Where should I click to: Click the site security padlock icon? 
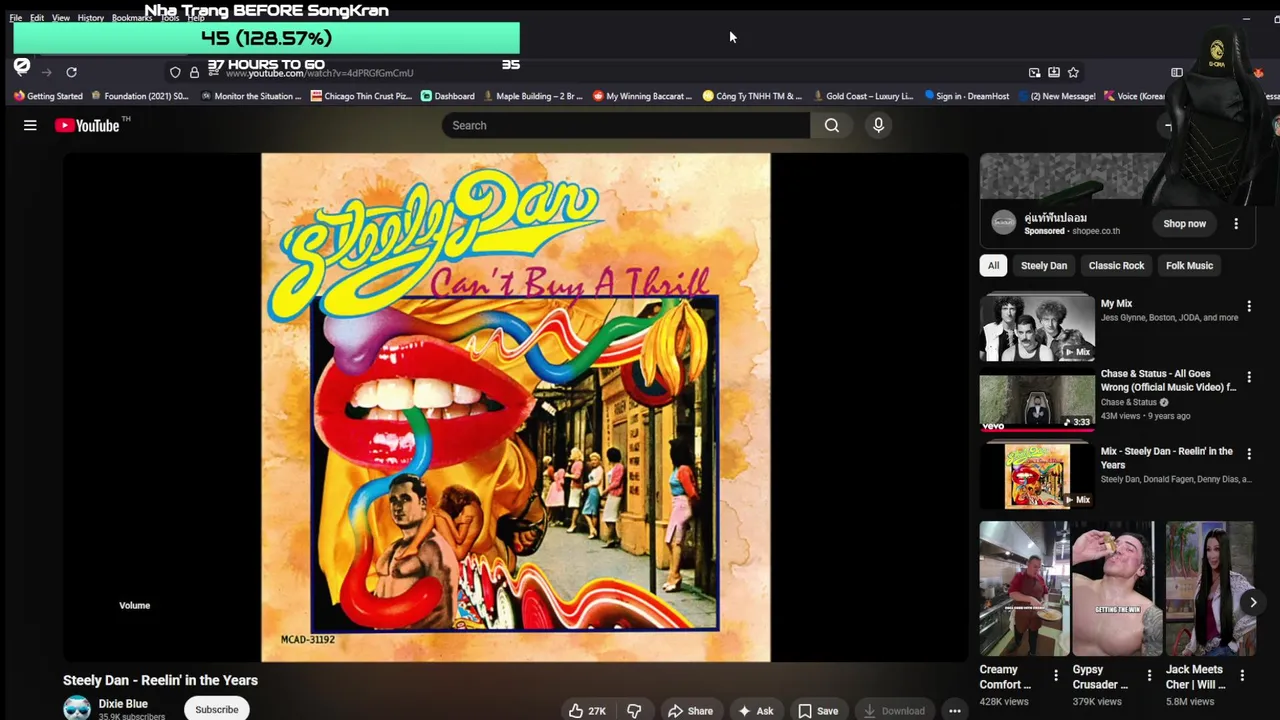coord(194,72)
